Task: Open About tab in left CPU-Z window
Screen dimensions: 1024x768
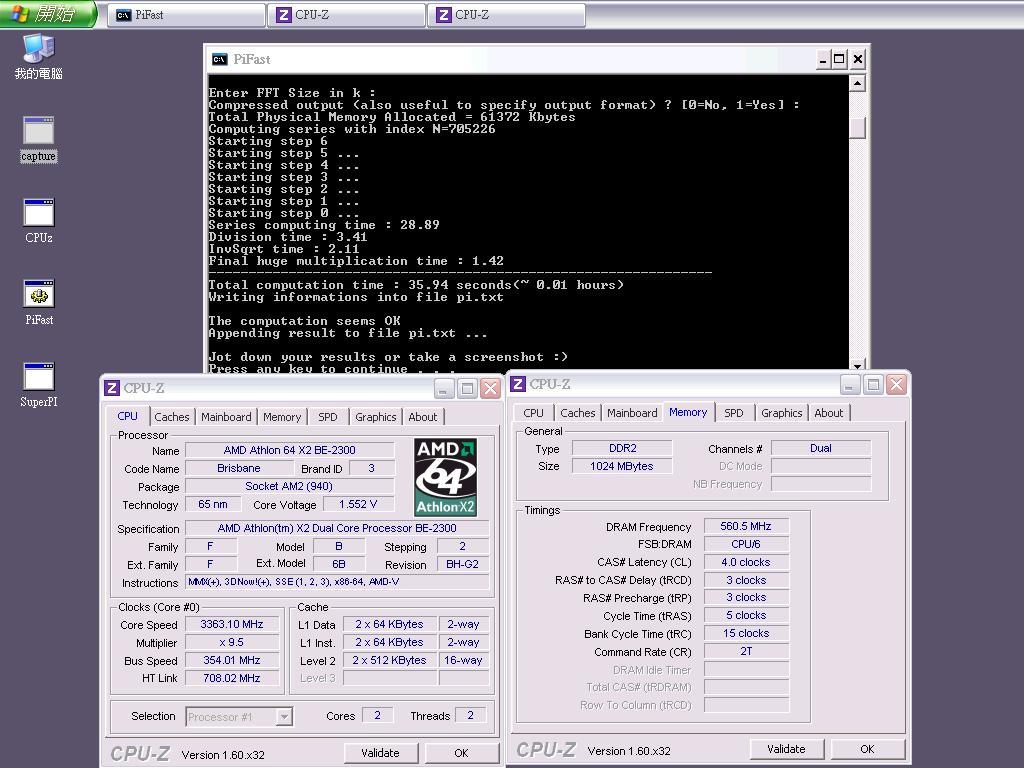Action: point(423,417)
